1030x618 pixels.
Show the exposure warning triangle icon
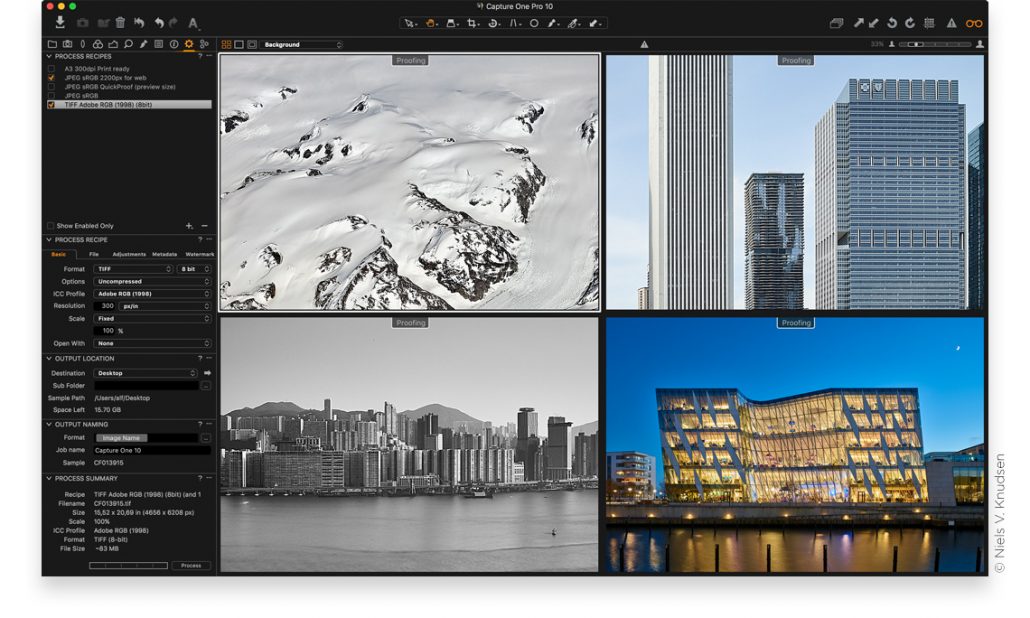(951, 22)
